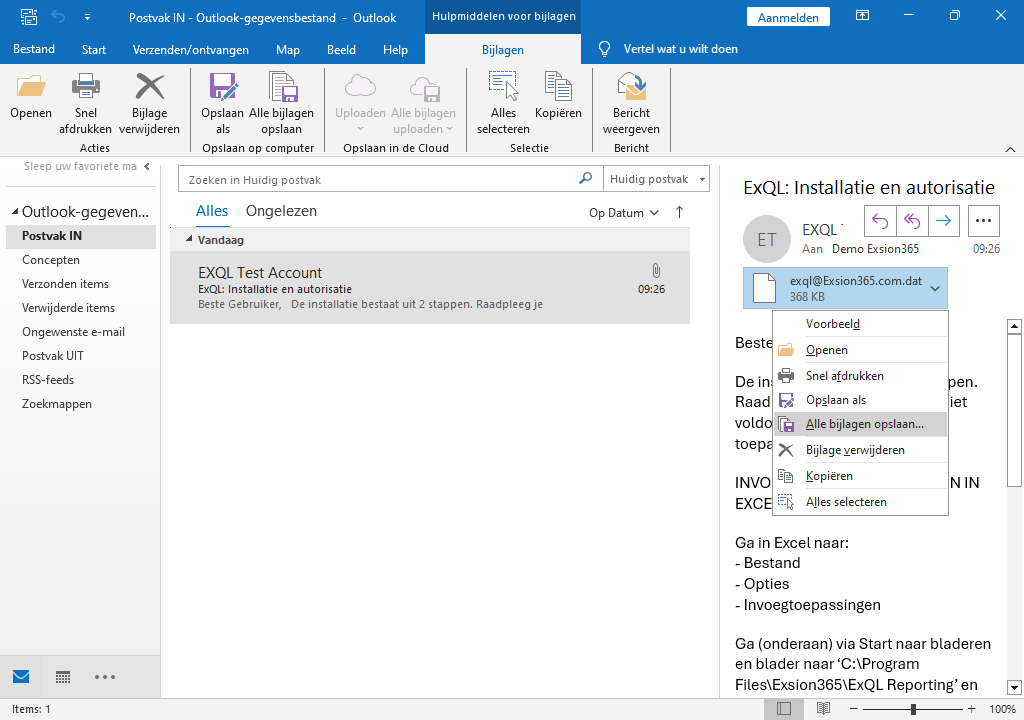The height and width of the screenshot is (720, 1024).
Task: Show the Ongelezen mail filter
Action: click(281, 211)
